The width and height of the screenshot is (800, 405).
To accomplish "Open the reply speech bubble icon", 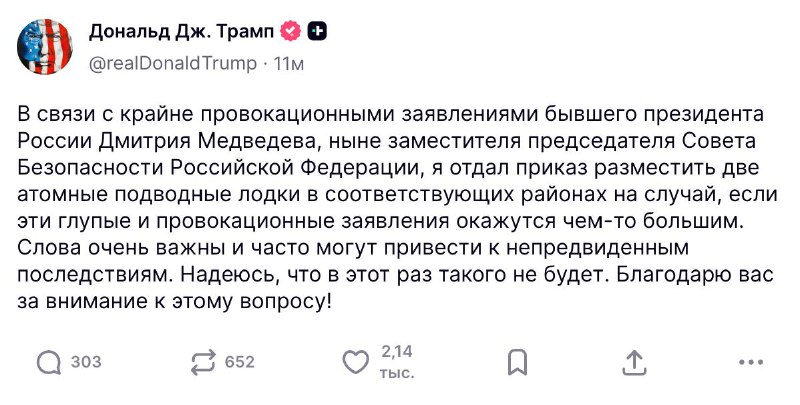I will (x=48, y=364).
